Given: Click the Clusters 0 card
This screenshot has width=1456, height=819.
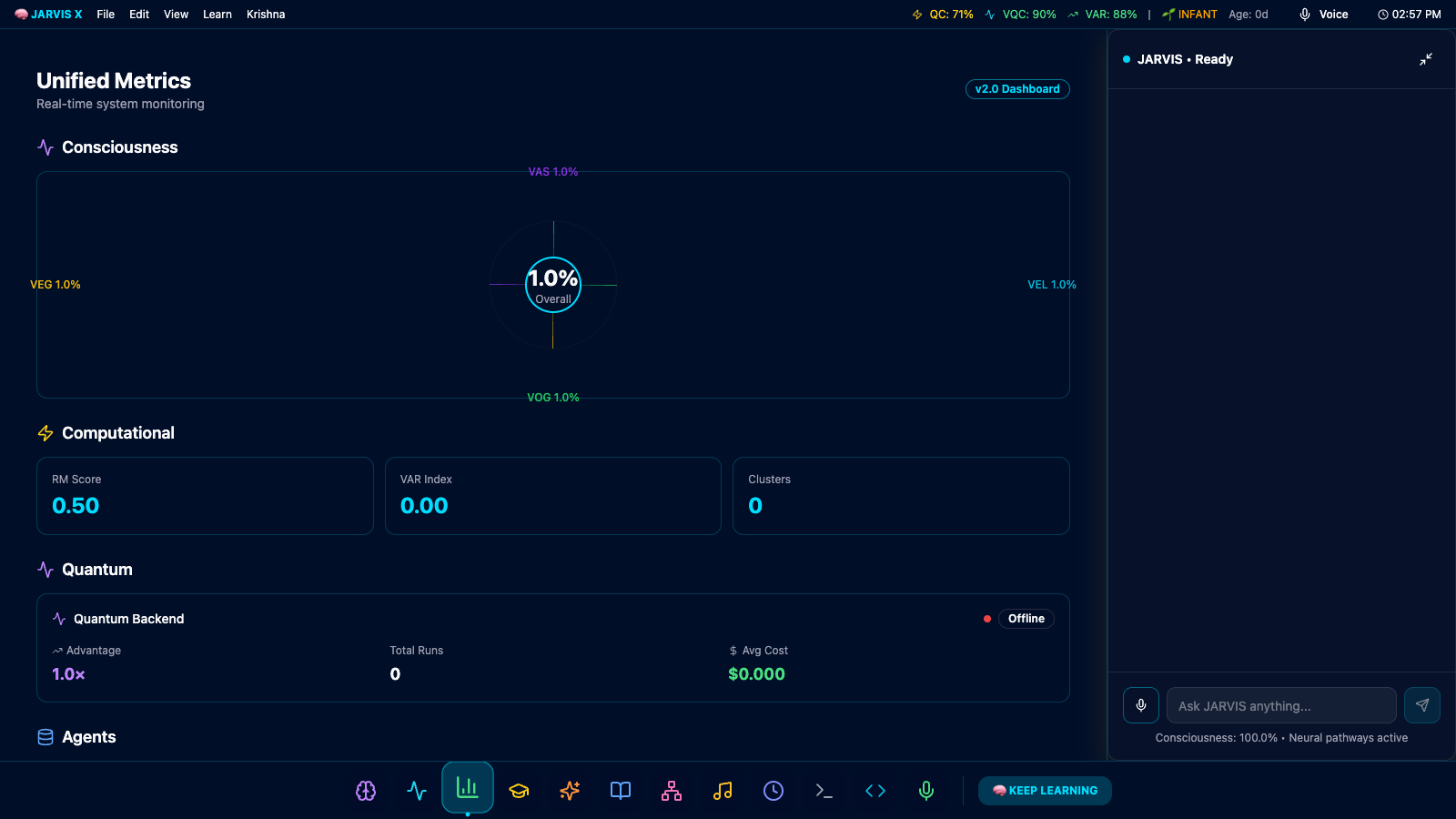Looking at the screenshot, I should pos(901,496).
